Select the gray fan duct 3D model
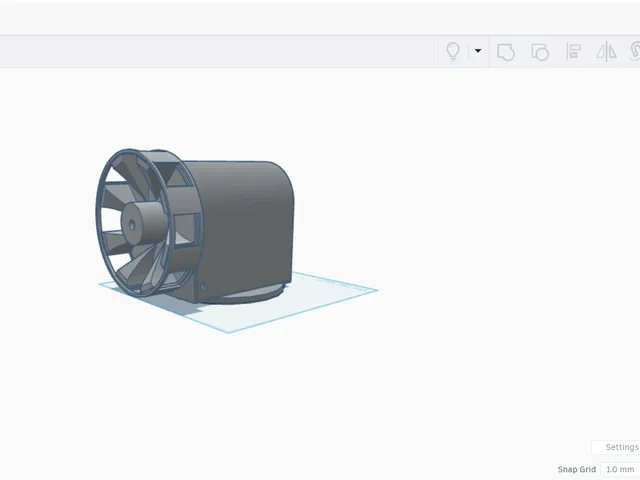The height and width of the screenshot is (480, 640). 195,227
